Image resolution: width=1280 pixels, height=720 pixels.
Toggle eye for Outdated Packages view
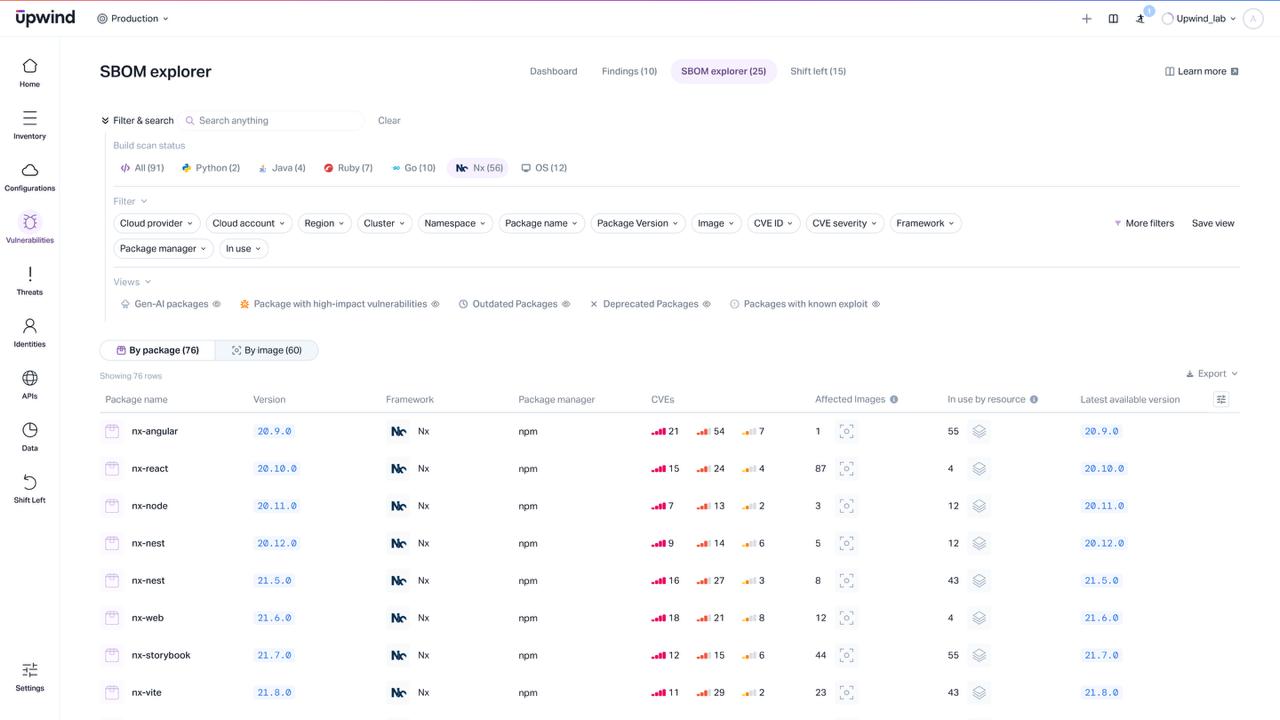pyautogui.click(x=566, y=304)
